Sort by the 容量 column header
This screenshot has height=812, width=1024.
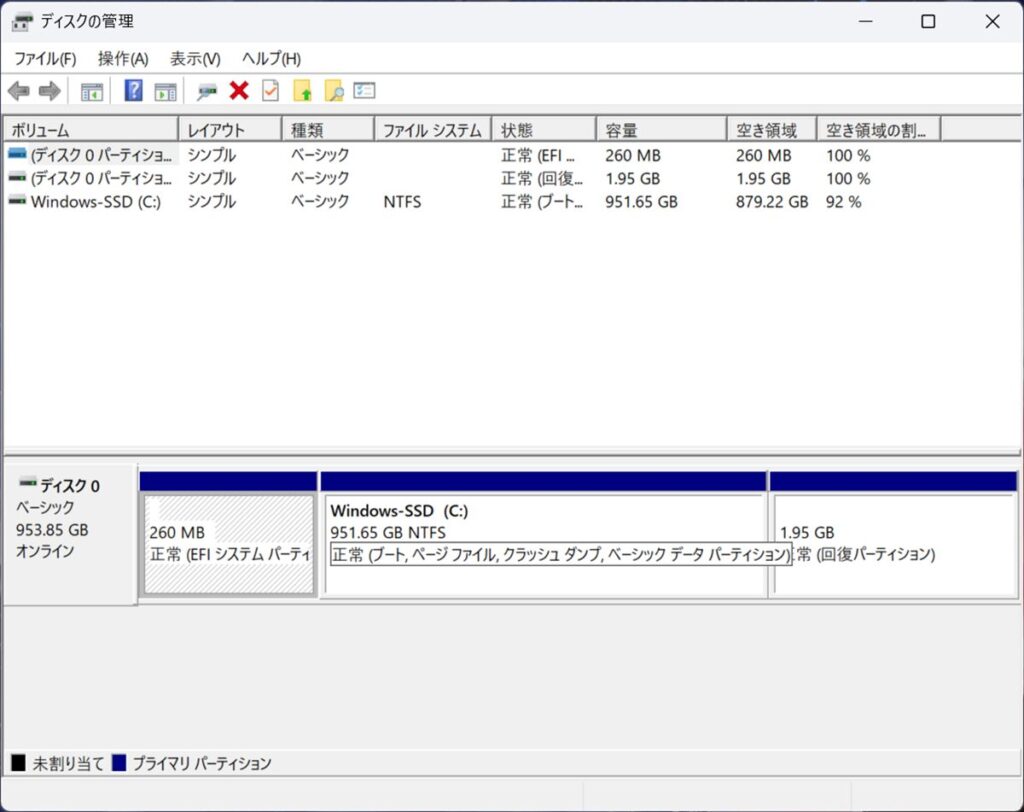coord(662,130)
